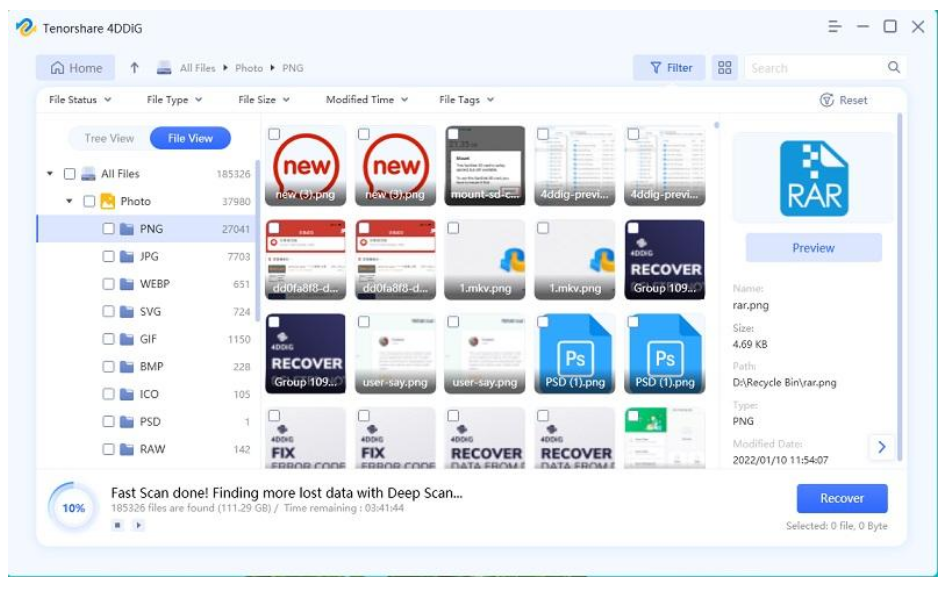Click the Photo category icon in tree
This screenshot has width=943, height=597.
tap(108, 201)
